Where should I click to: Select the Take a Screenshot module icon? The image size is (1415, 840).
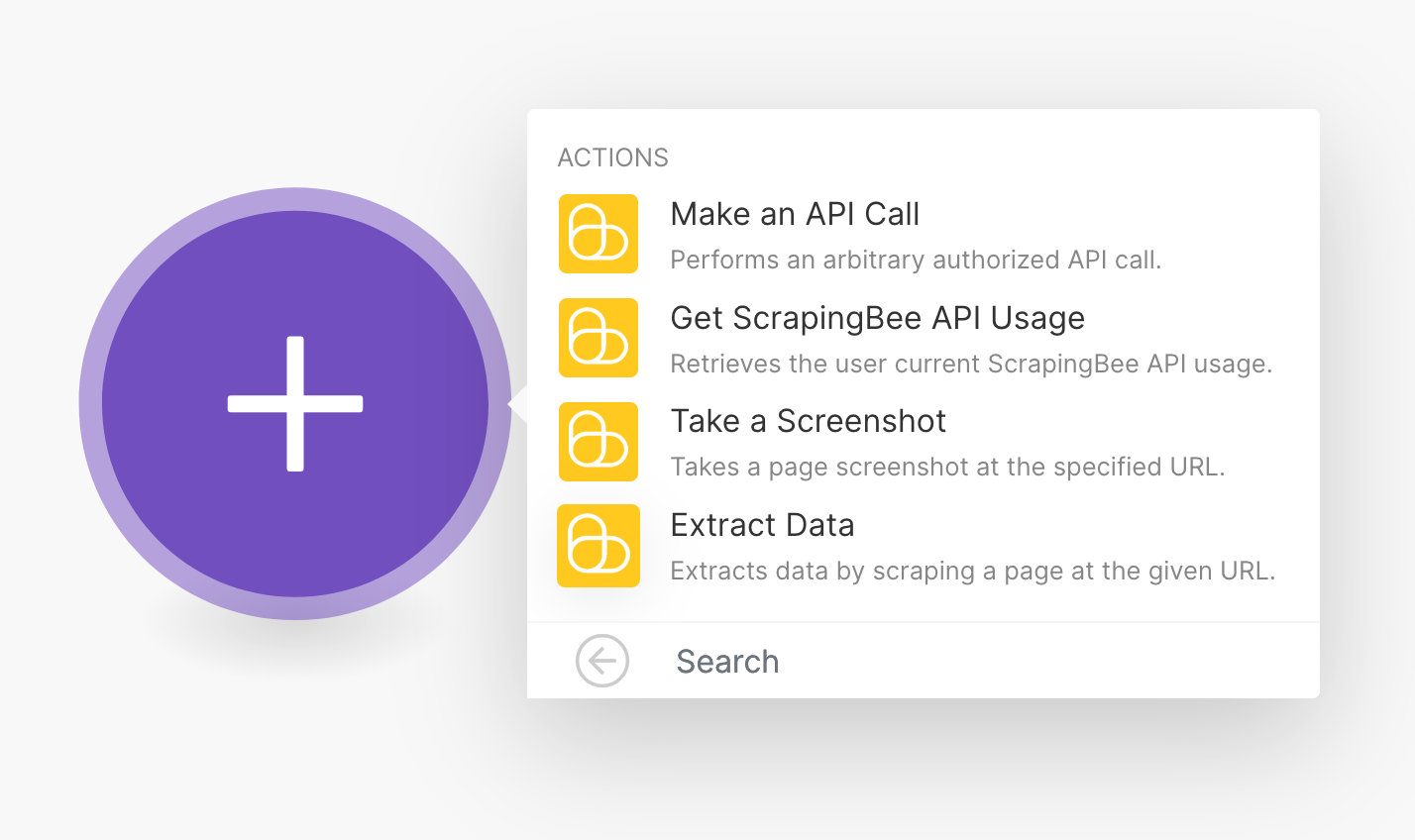[599, 442]
